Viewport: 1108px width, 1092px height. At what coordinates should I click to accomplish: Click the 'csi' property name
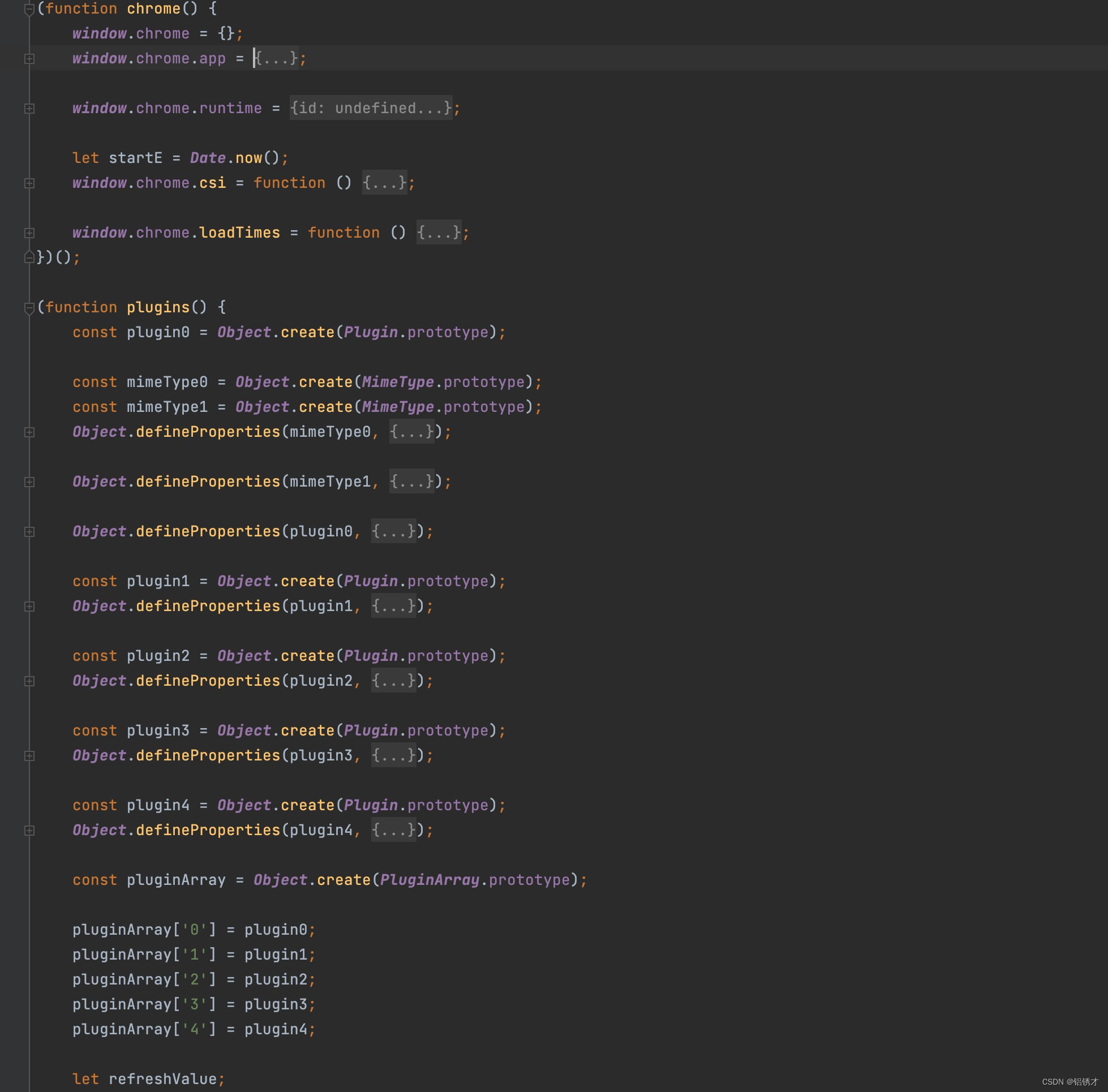point(212,183)
